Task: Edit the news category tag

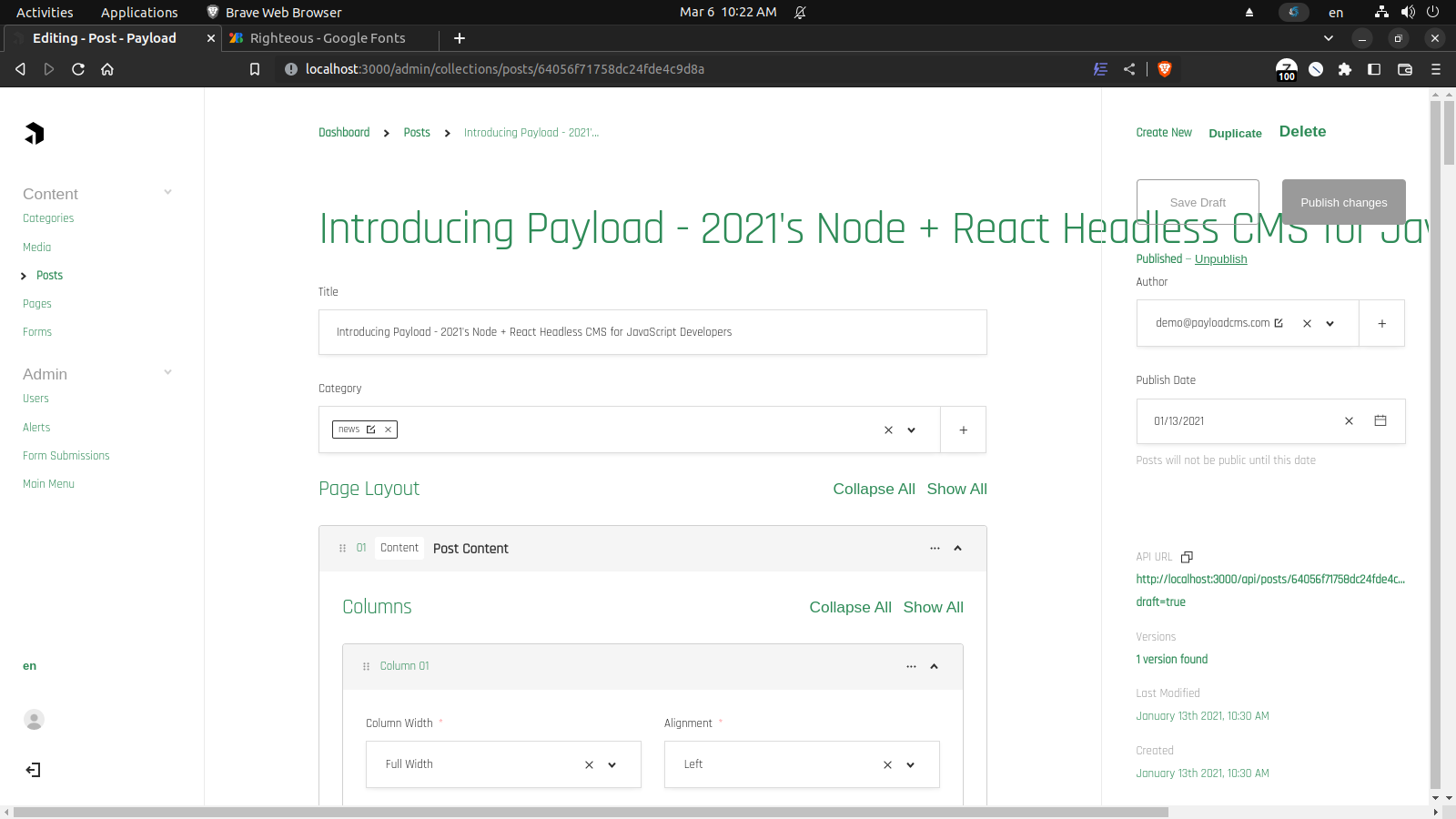Action: point(370,430)
